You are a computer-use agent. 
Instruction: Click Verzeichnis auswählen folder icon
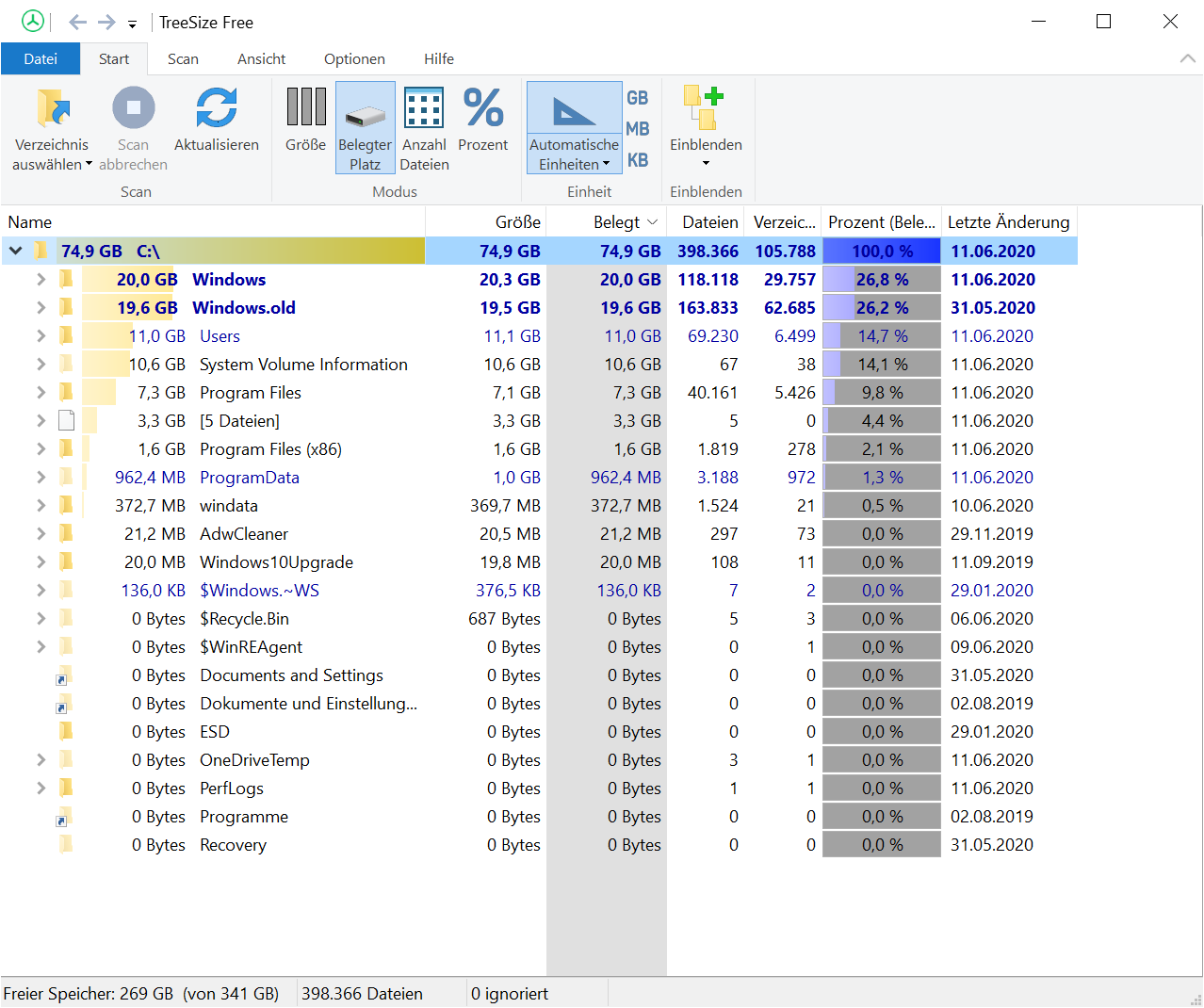coord(53,107)
